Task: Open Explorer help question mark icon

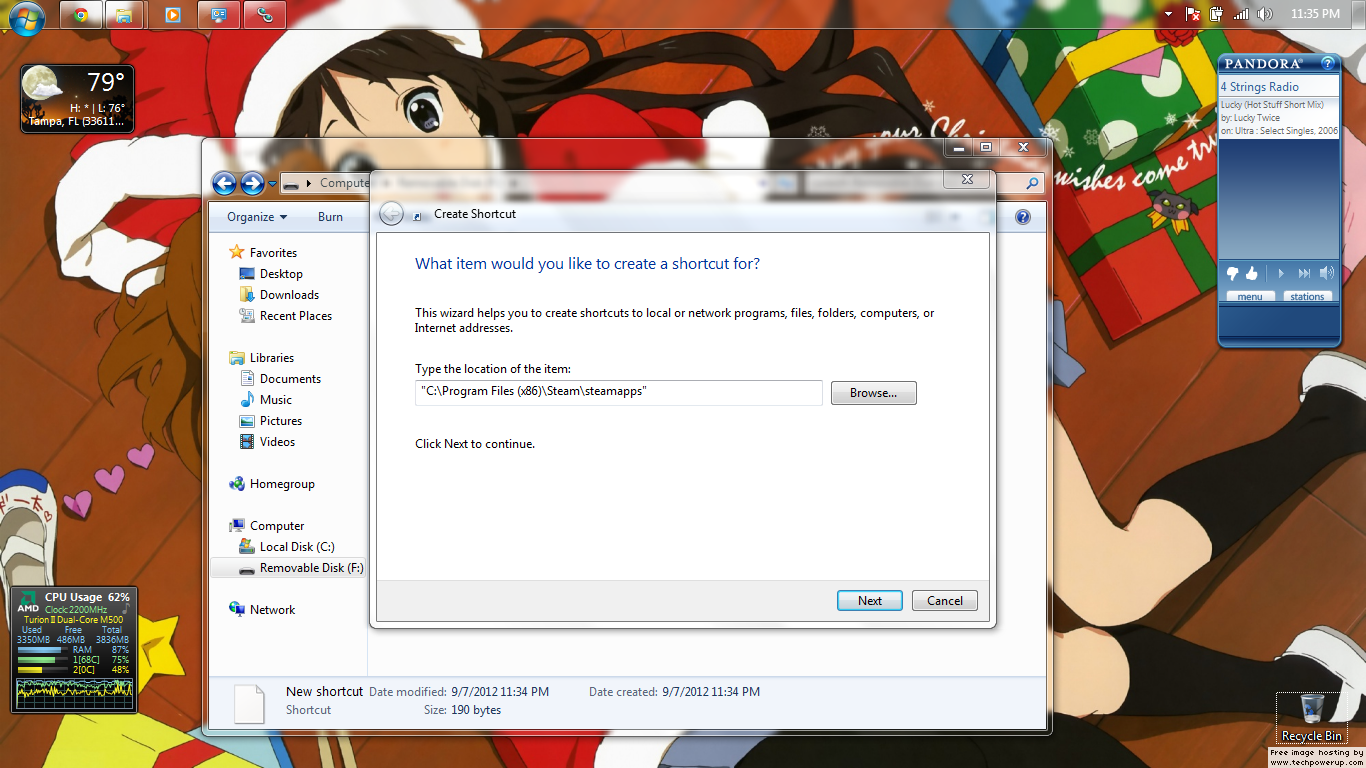Action: pos(1023,217)
